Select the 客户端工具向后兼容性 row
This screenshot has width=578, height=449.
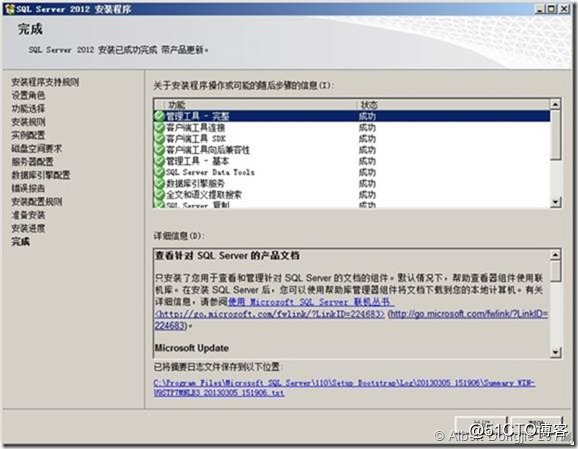(x=352, y=150)
